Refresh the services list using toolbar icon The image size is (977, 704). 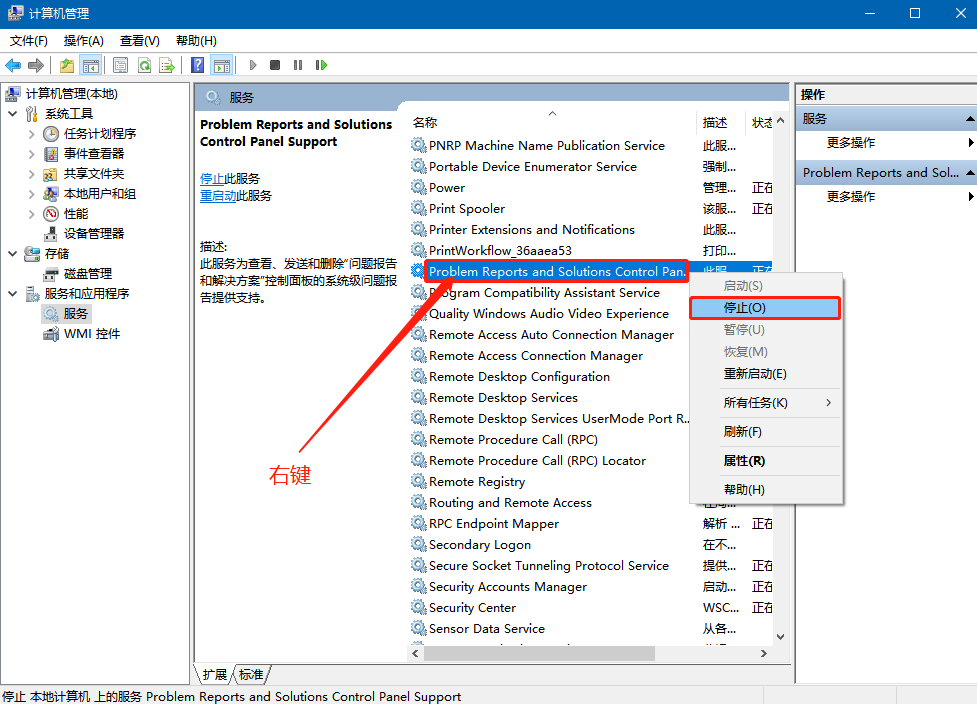(x=144, y=64)
